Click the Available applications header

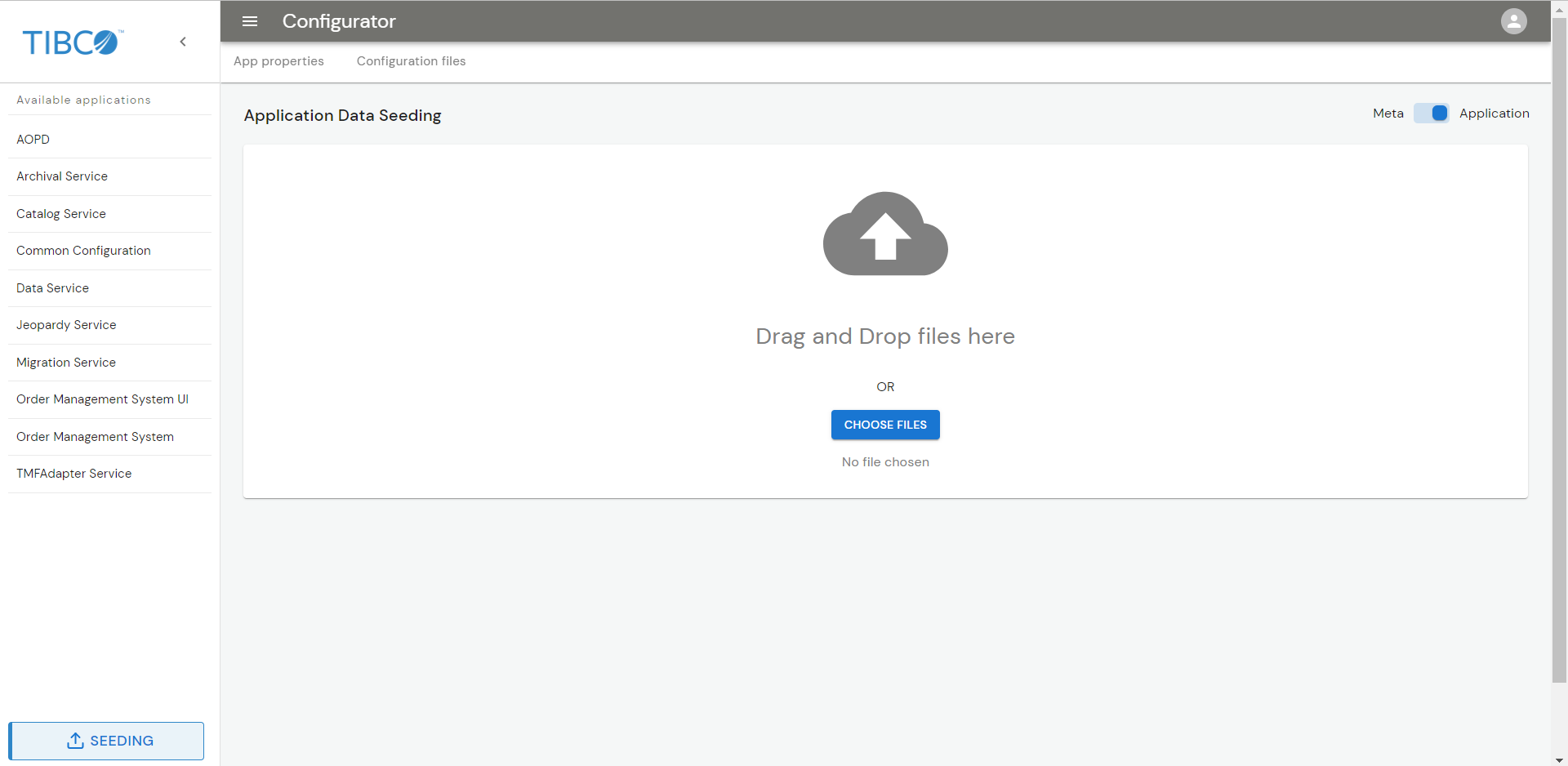pos(83,100)
